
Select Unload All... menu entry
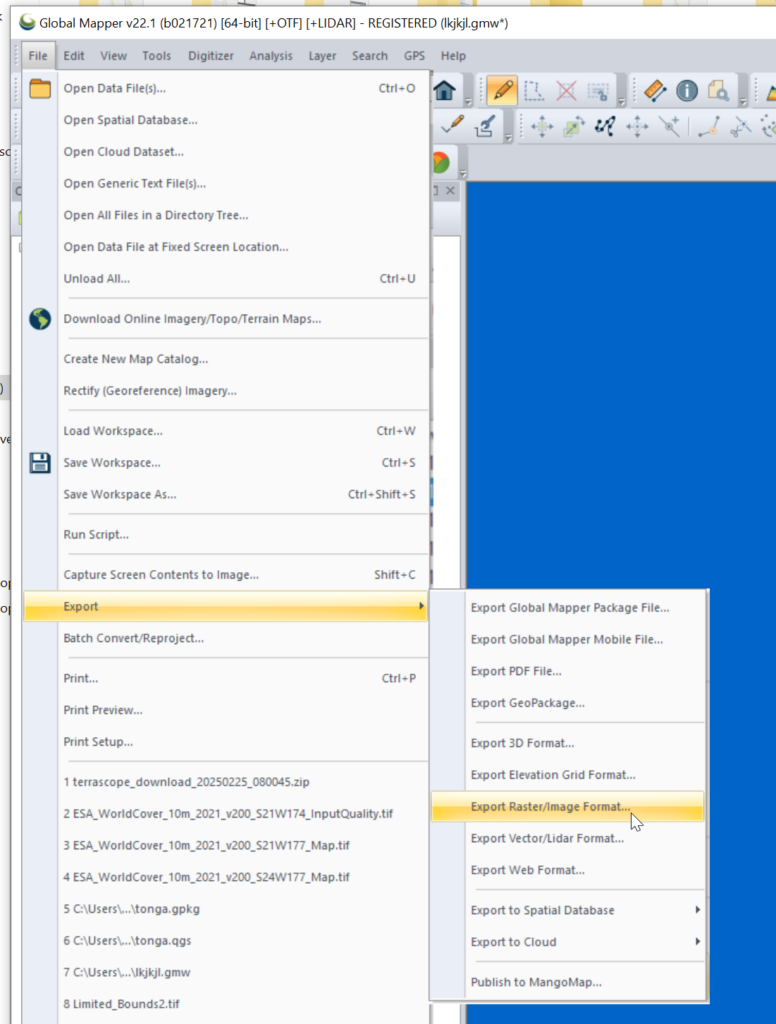click(x=226, y=278)
